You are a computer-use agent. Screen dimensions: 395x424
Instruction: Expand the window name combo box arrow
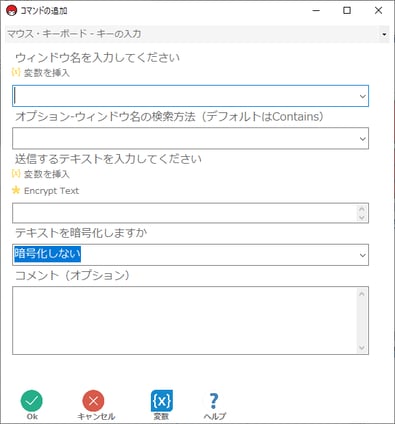pyautogui.click(x=363, y=96)
